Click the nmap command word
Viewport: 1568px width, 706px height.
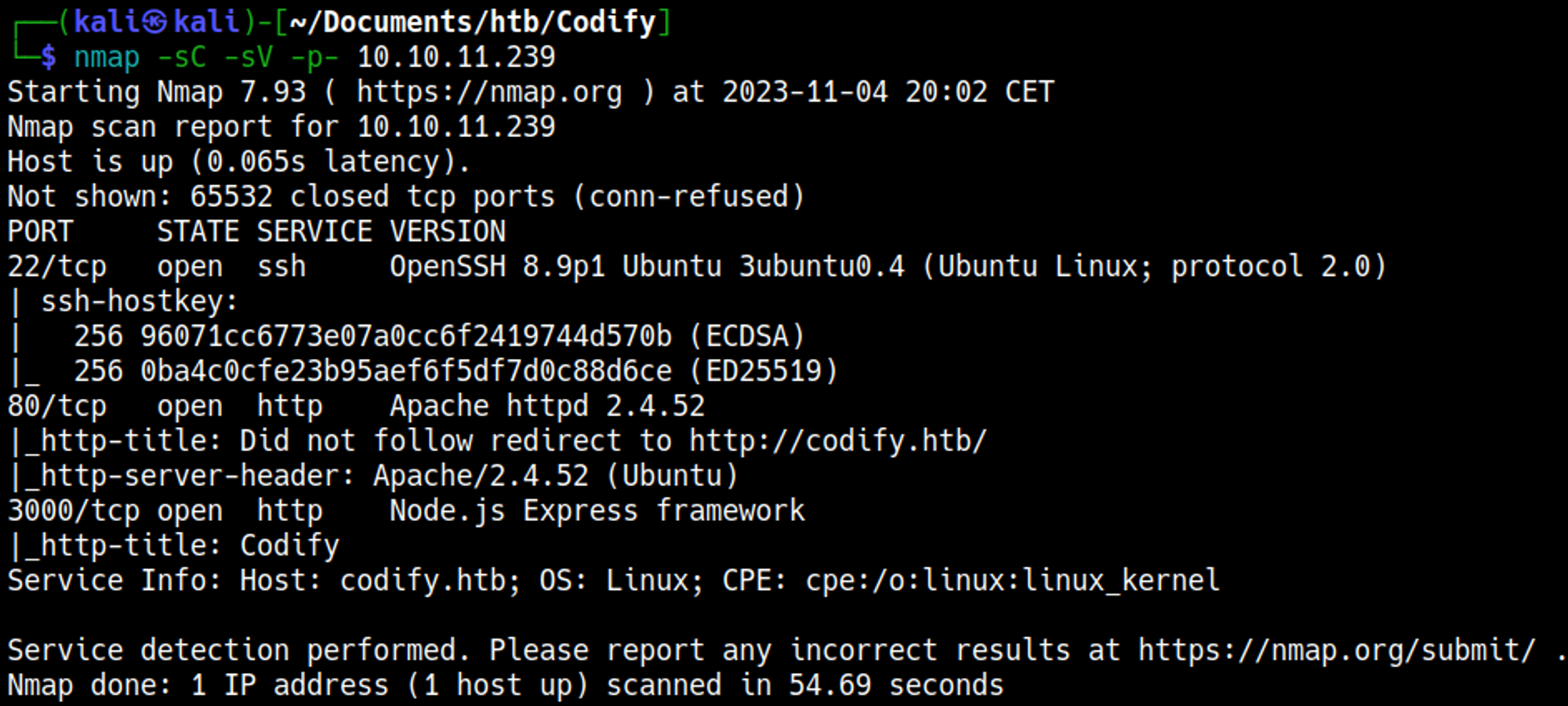click(x=107, y=57)
